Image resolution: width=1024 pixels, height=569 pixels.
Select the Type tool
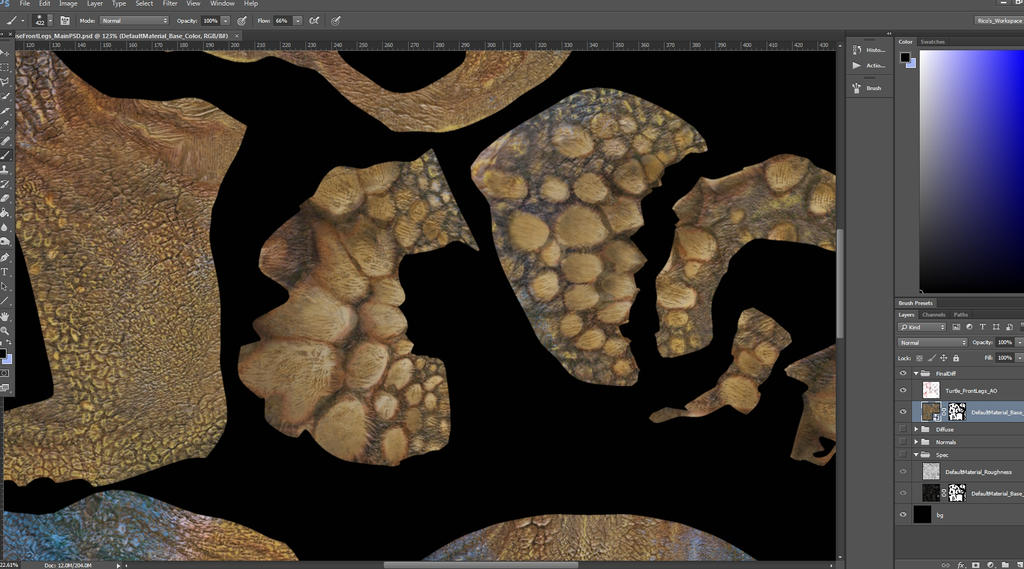5,272
